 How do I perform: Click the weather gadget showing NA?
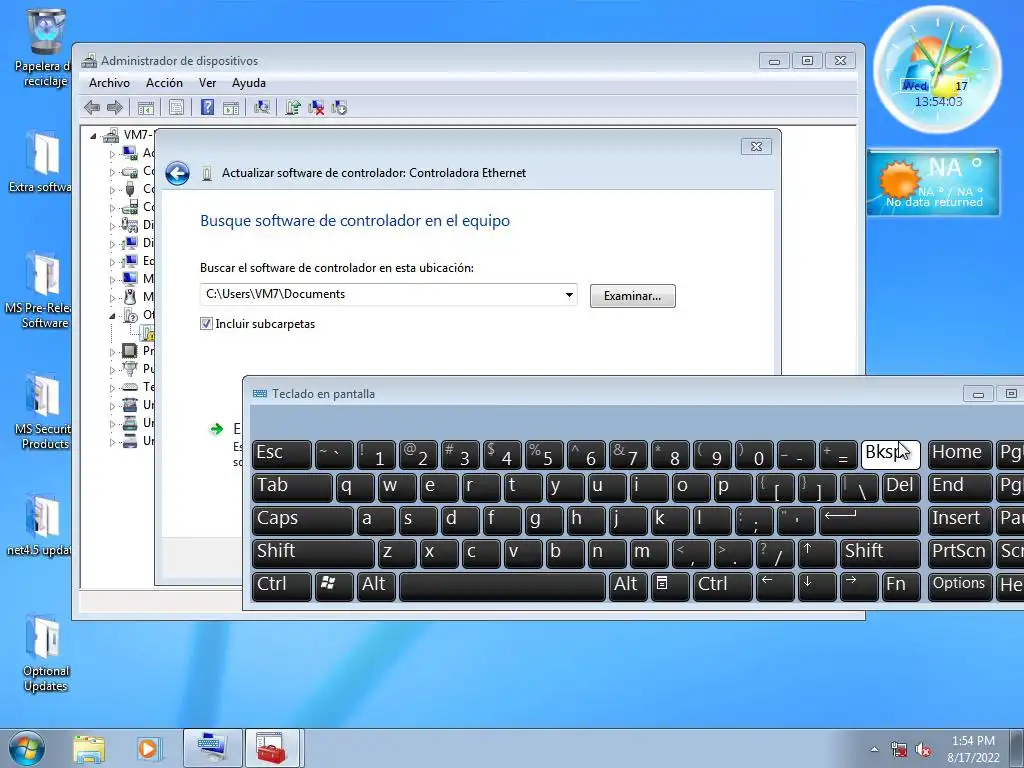point(933,183)
